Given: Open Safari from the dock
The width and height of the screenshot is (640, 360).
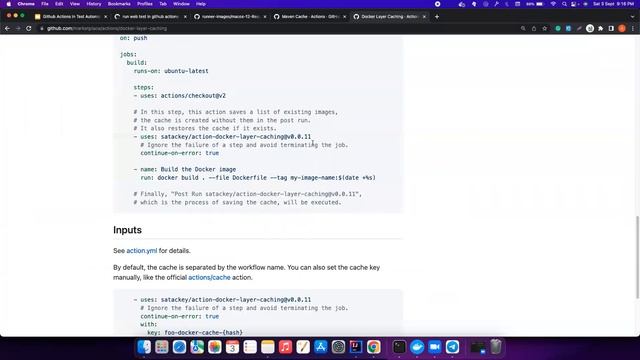Looking at the screenshot, I should pos(179,347).
